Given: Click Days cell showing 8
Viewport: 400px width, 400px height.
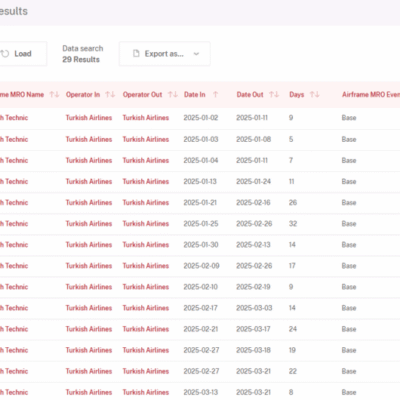Looking at the screenshot, I should (x=291, y=392).
